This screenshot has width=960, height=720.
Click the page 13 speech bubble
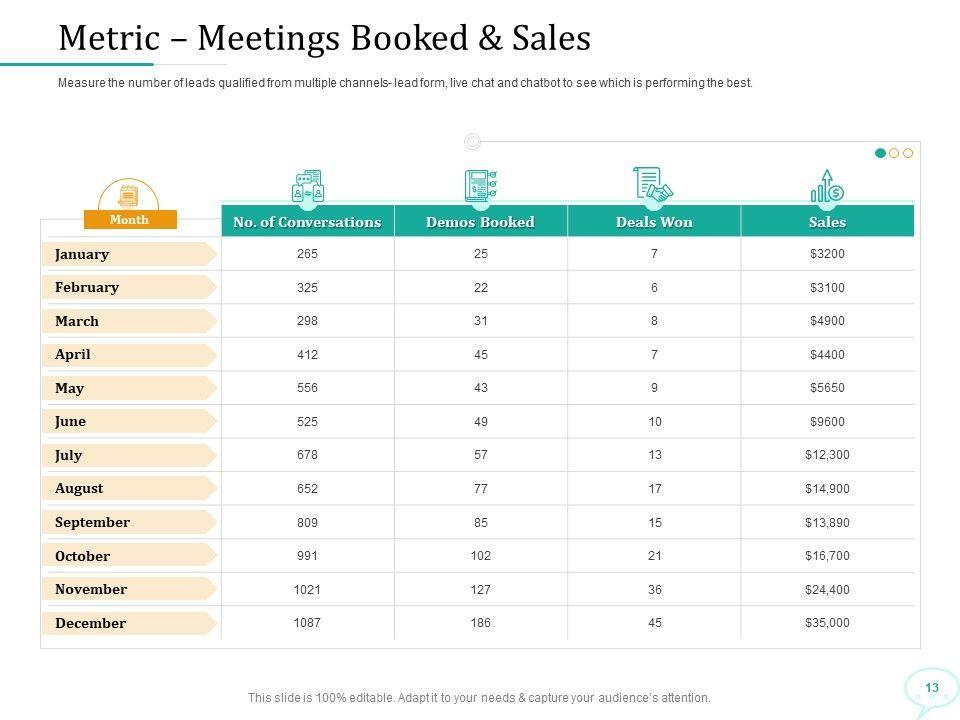(931, 688)
